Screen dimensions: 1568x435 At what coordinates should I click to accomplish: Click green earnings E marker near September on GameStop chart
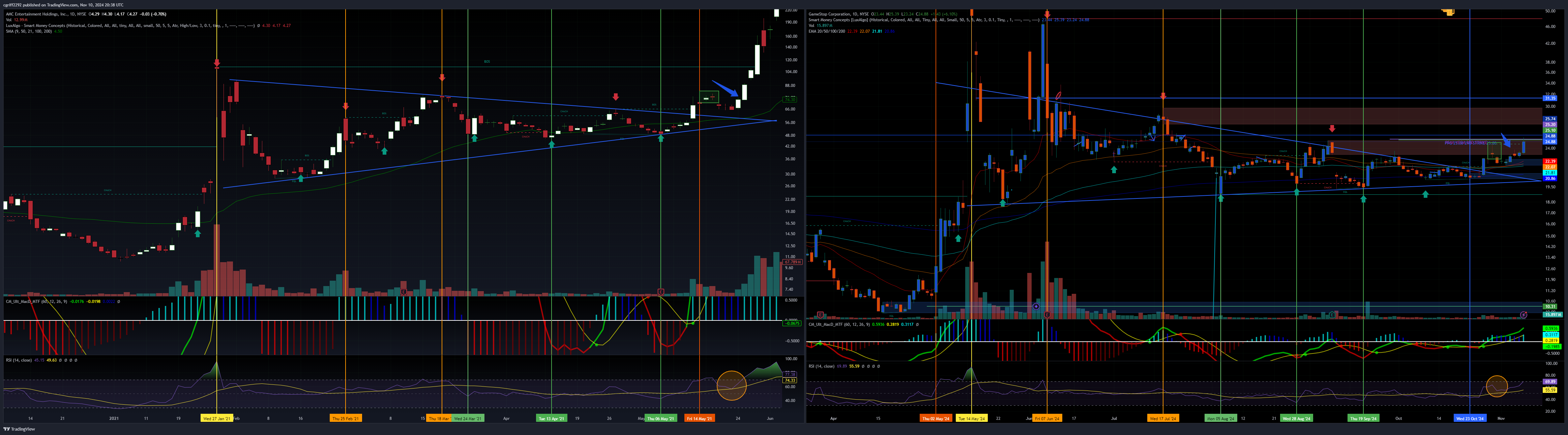coord(1332,314)
